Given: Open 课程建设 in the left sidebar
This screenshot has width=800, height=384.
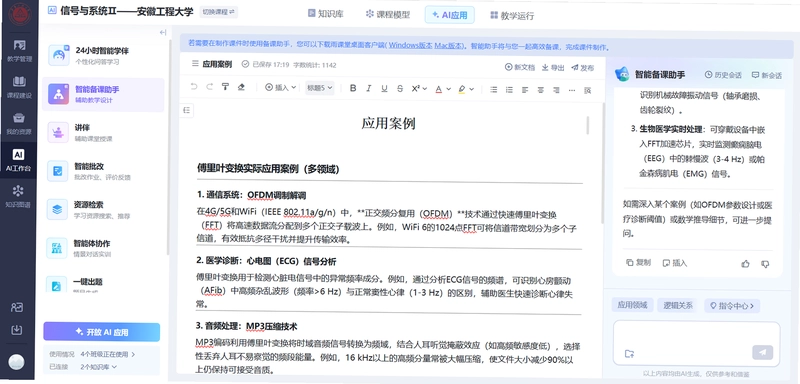Looking at the screenshot, I should coord(19,87).
